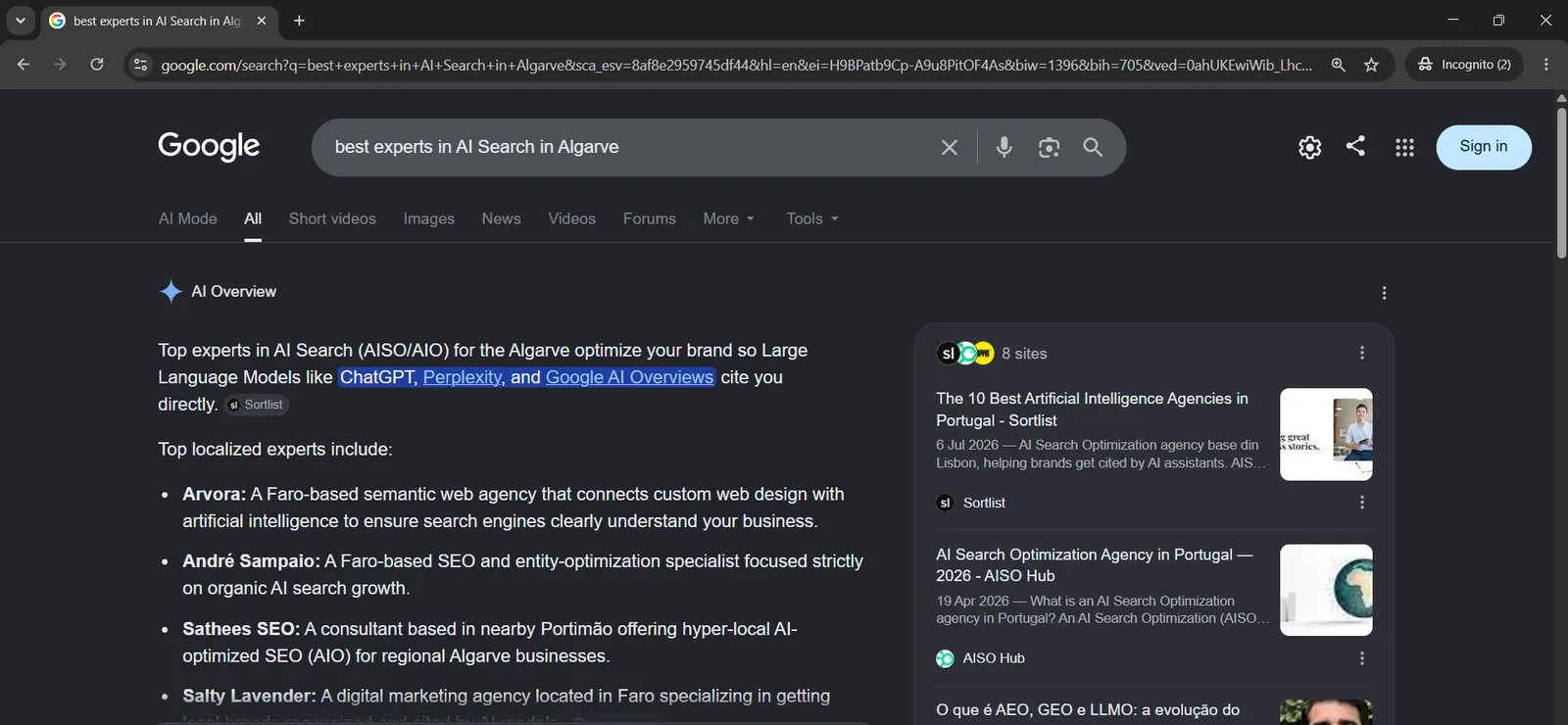This screenshot has width=1568, height=725.
Task: Bookmark this page with the star
Action: (1371, 65)
